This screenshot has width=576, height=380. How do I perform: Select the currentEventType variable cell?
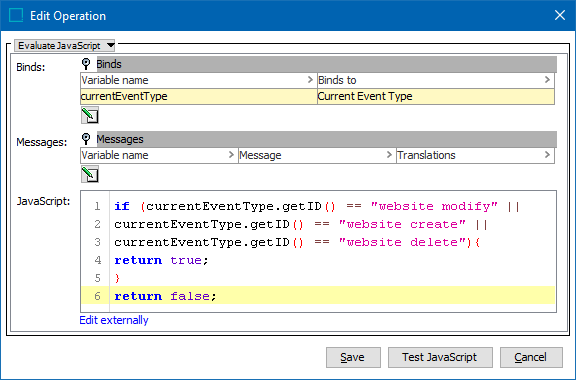[x=198, y=96]
